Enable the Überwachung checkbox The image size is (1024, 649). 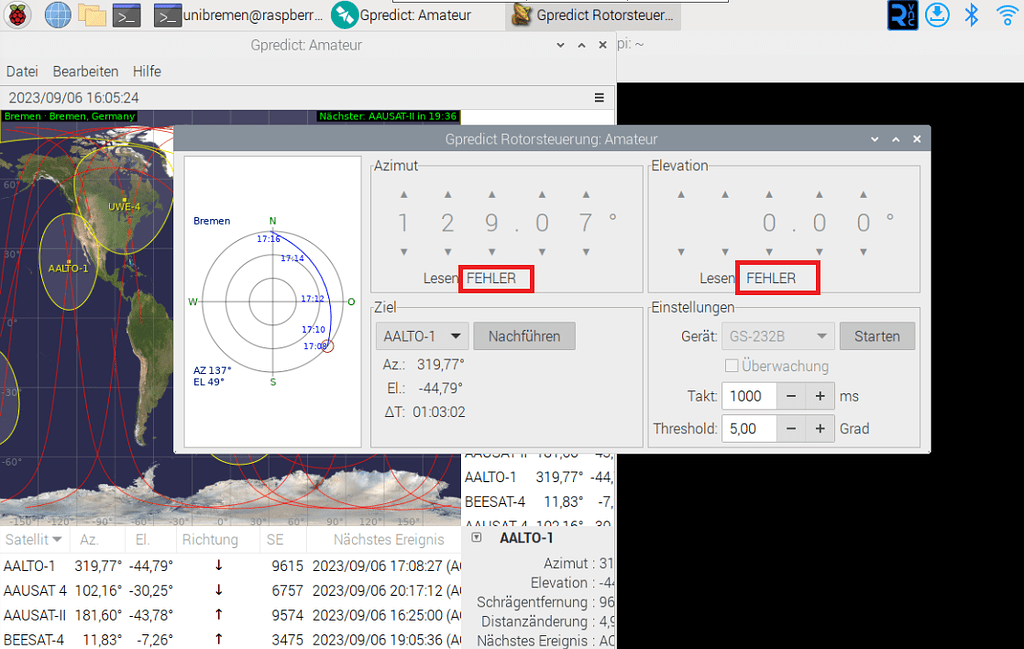click(x=731, y=366)
